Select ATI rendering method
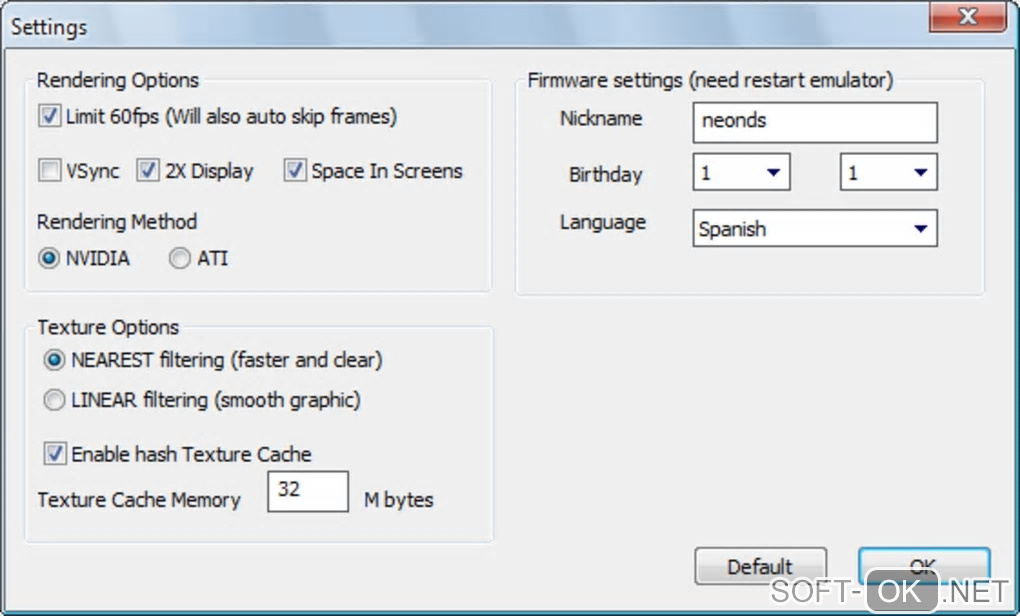Viewport: 1020px width, 616px height. pos(180,259)
